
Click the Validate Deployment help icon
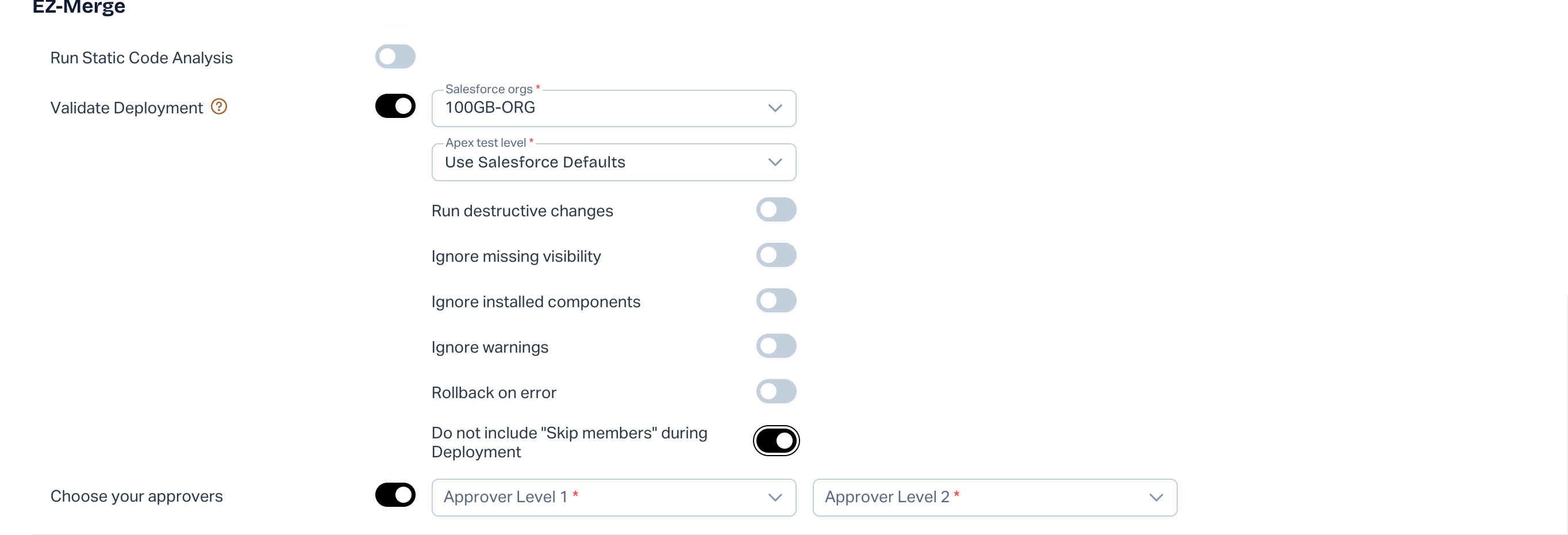pos(219,107)
